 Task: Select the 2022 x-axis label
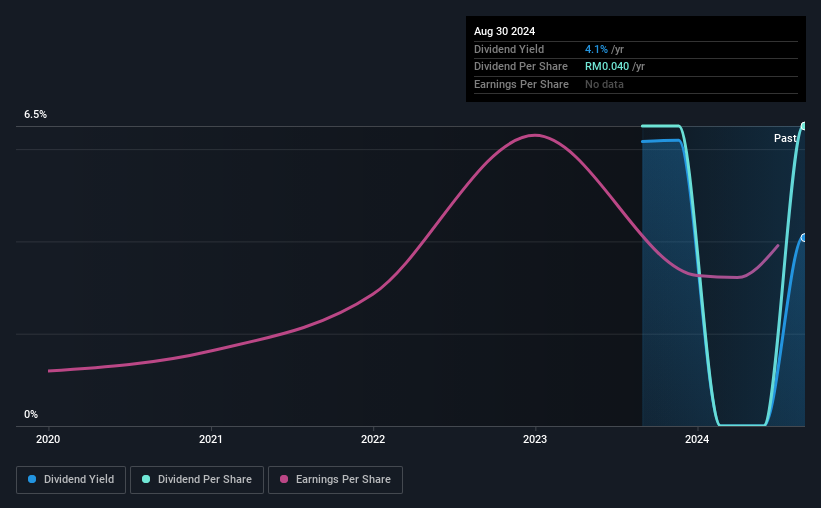pyautogui.click(x=373, y=439)
